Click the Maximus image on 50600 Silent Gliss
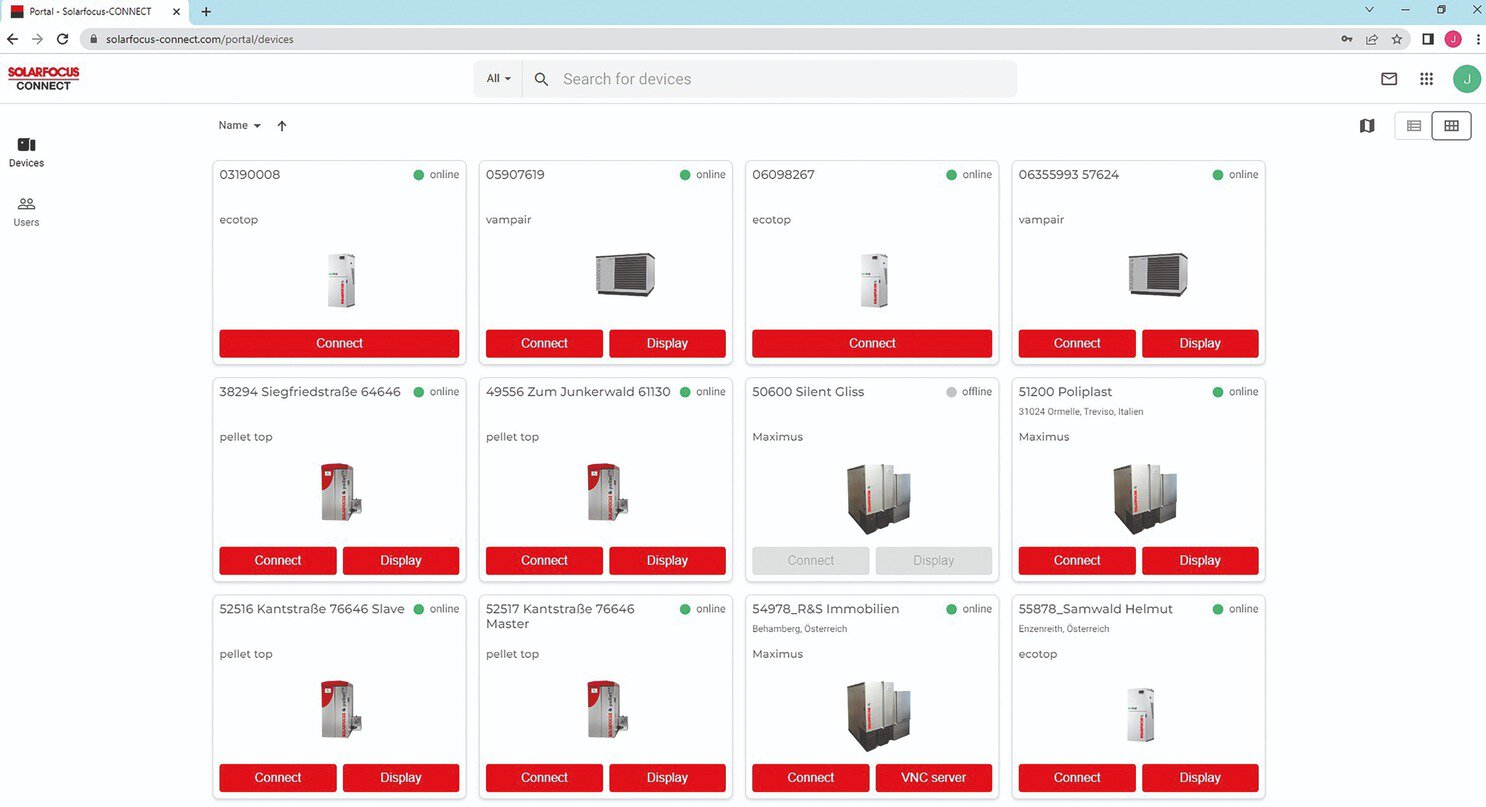The height and width of the screenshot is (807, 1486). click(x=879, y=499)
